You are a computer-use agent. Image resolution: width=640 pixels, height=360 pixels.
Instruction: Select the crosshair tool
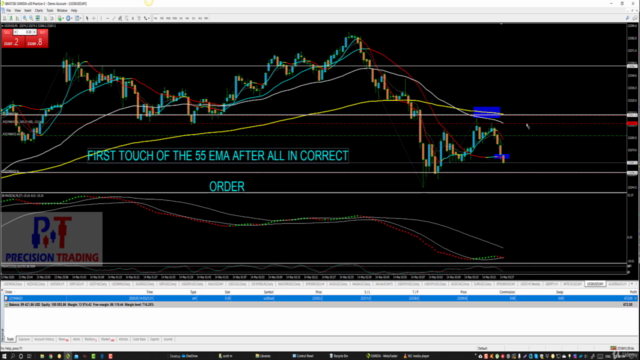click(94, 18)
